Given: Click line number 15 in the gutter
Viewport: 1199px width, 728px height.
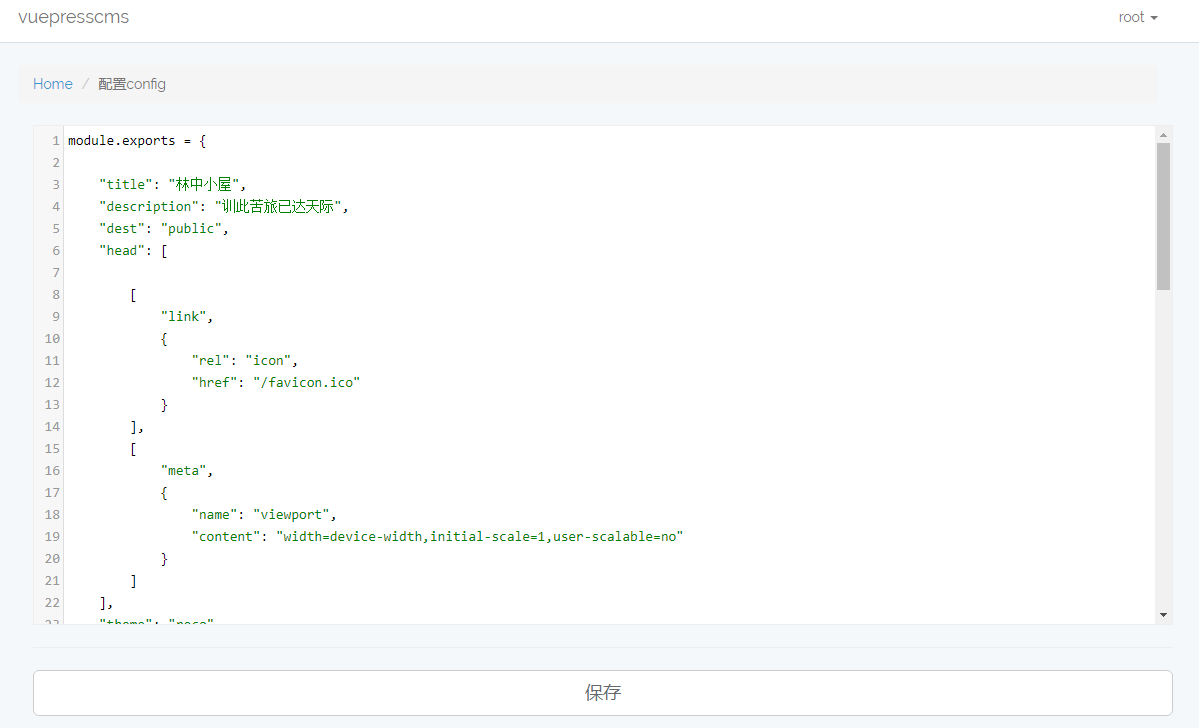Looking at the screenshot, I should (52, 448).
